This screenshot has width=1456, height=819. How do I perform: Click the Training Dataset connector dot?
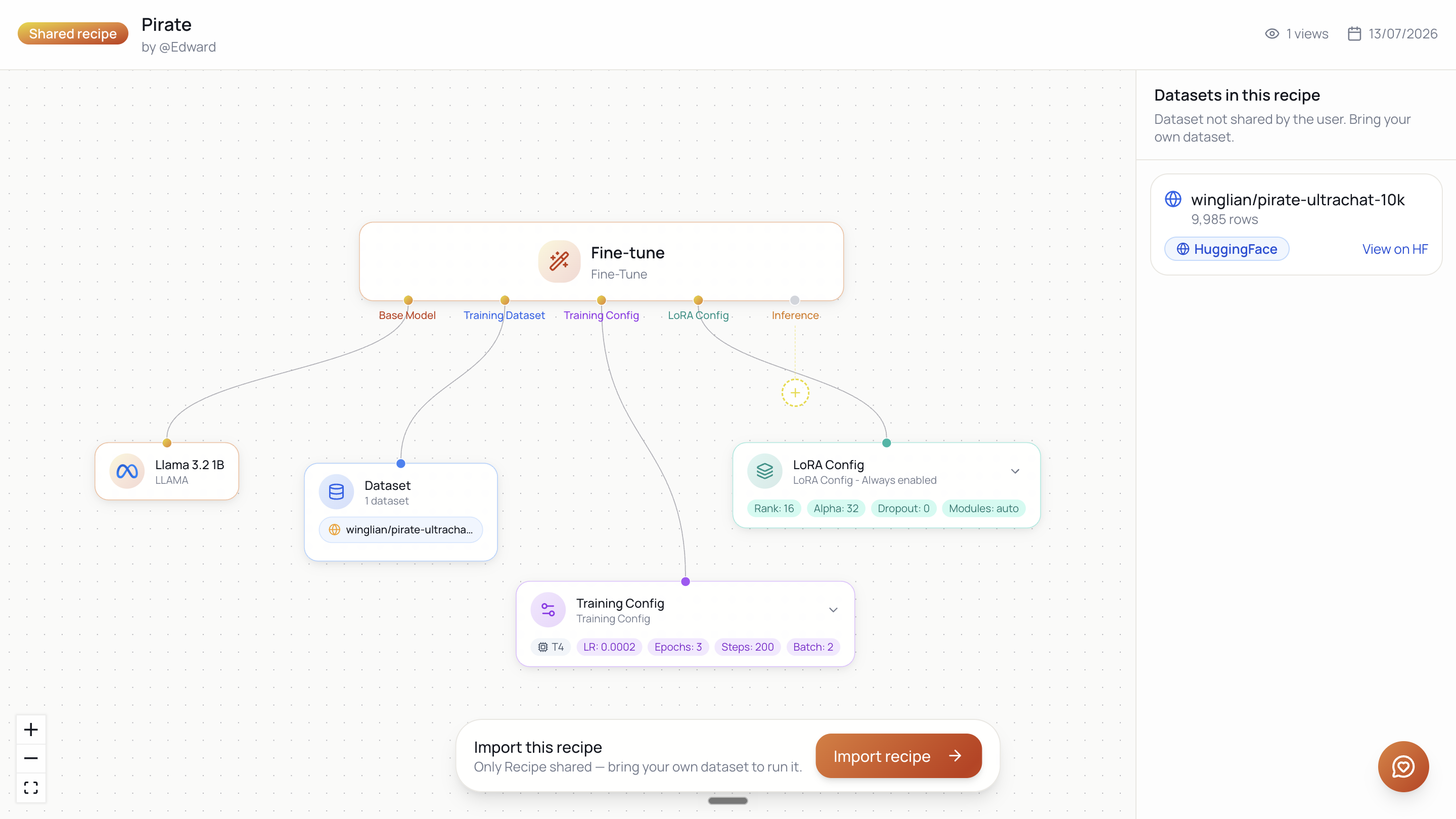point(505,300)
